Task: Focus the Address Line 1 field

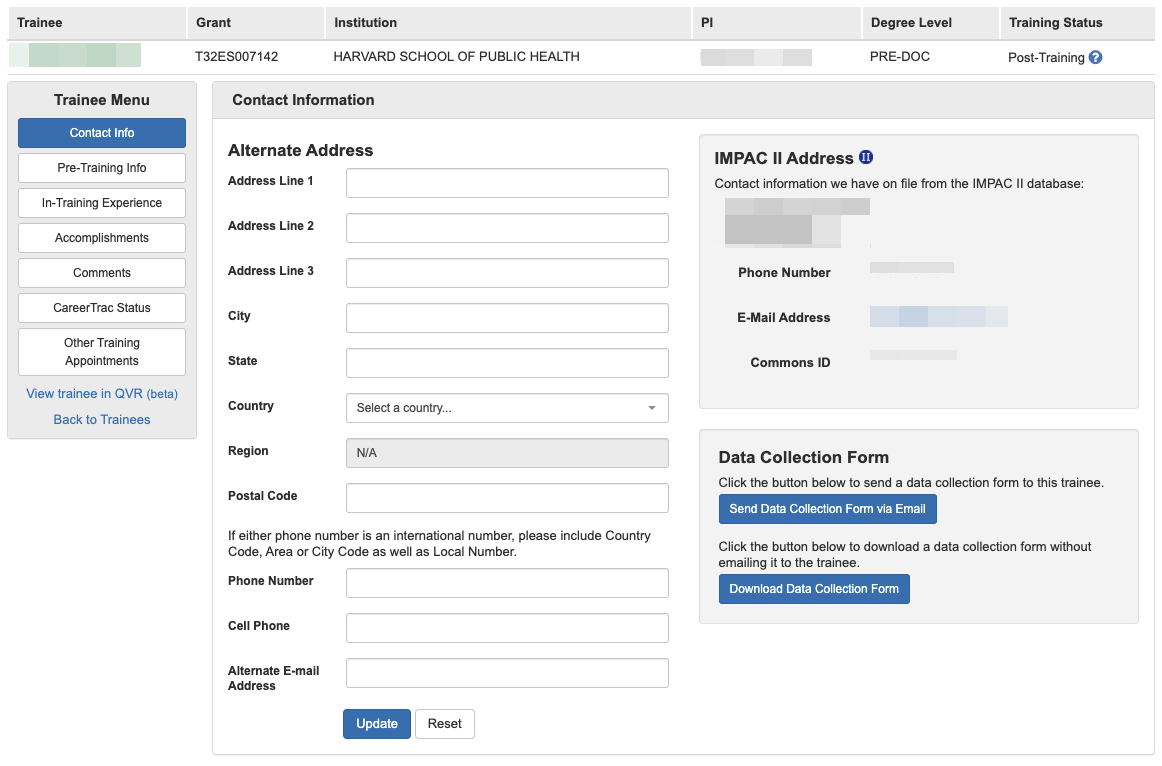Action: [x=507, y=183]
